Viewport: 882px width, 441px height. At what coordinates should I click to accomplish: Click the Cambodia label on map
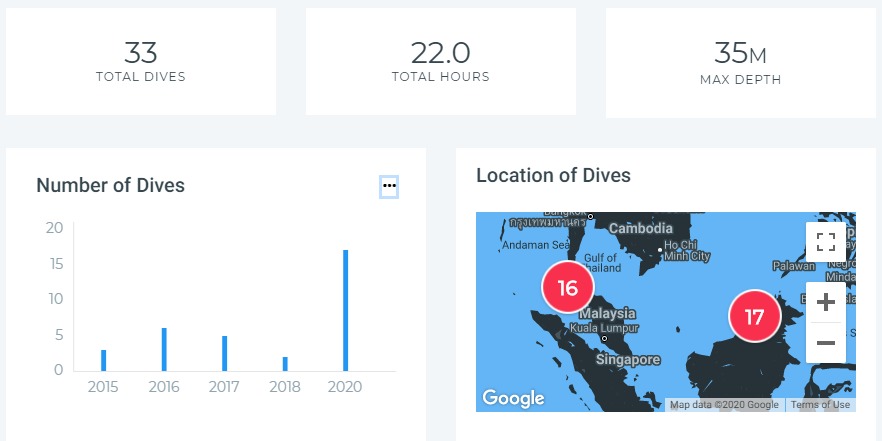[x=641, y=228]
